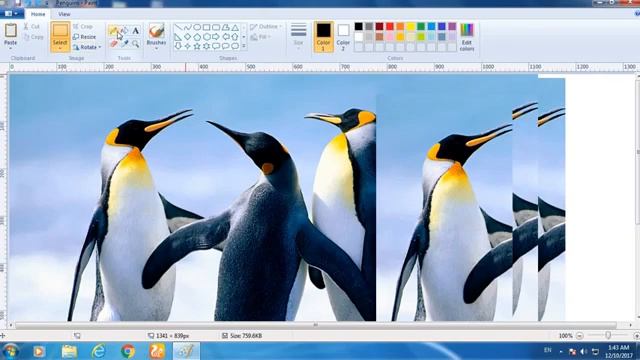This screenshot has height=360, width=640.
Task: Switch to the Home tab
Action: (x=38, y=14)
